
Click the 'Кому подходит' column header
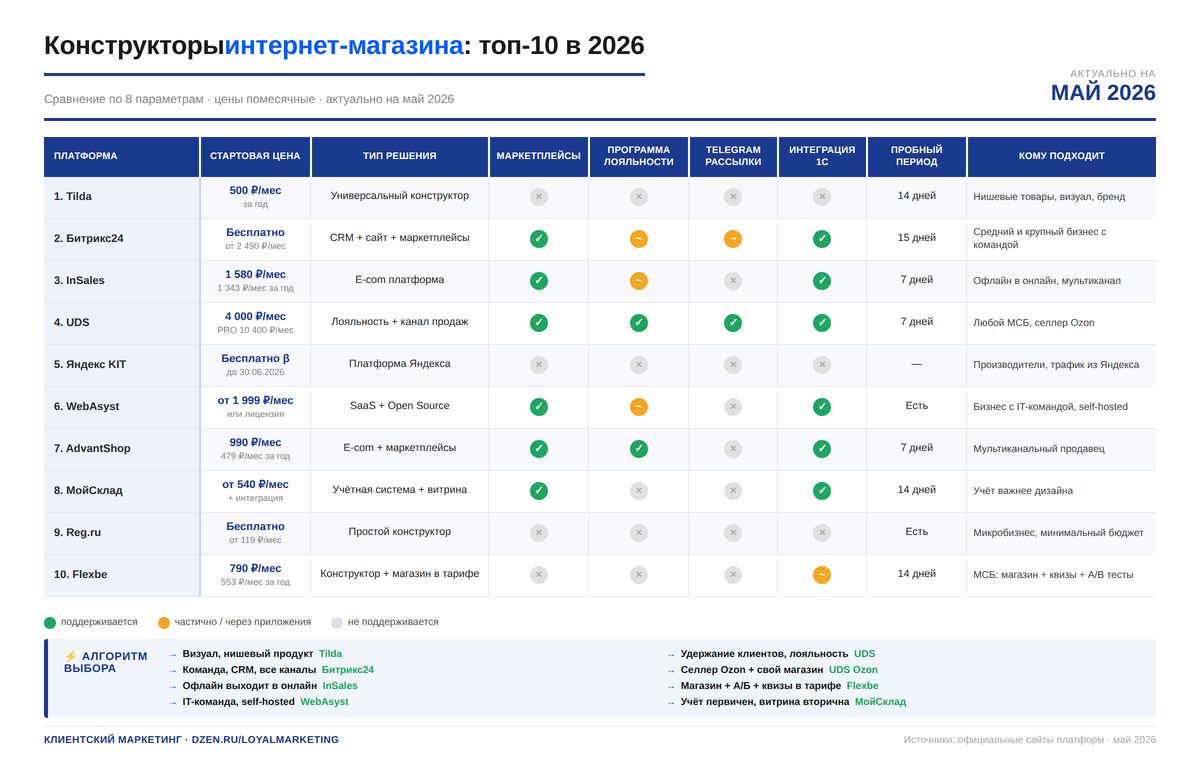click(1062, 157)
